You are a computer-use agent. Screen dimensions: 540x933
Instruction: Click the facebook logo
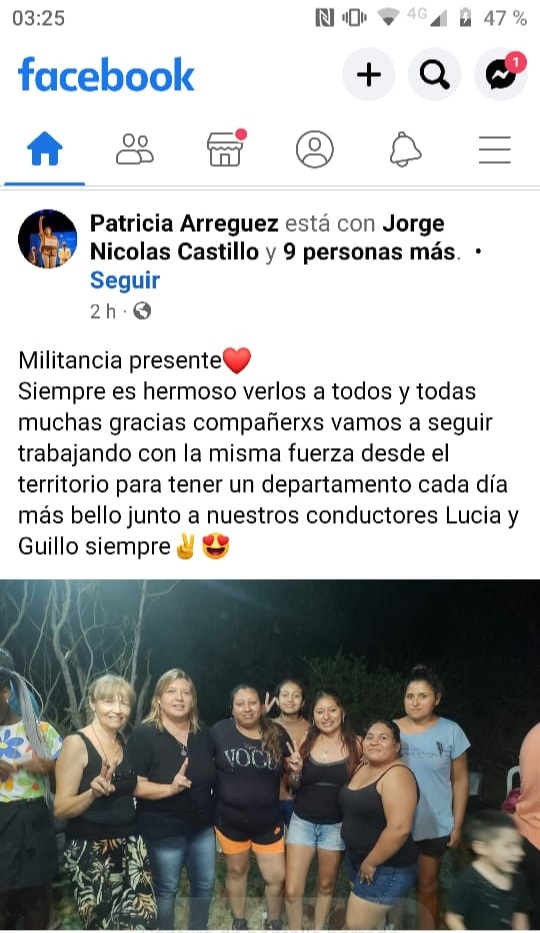click(x=106, y=75)
